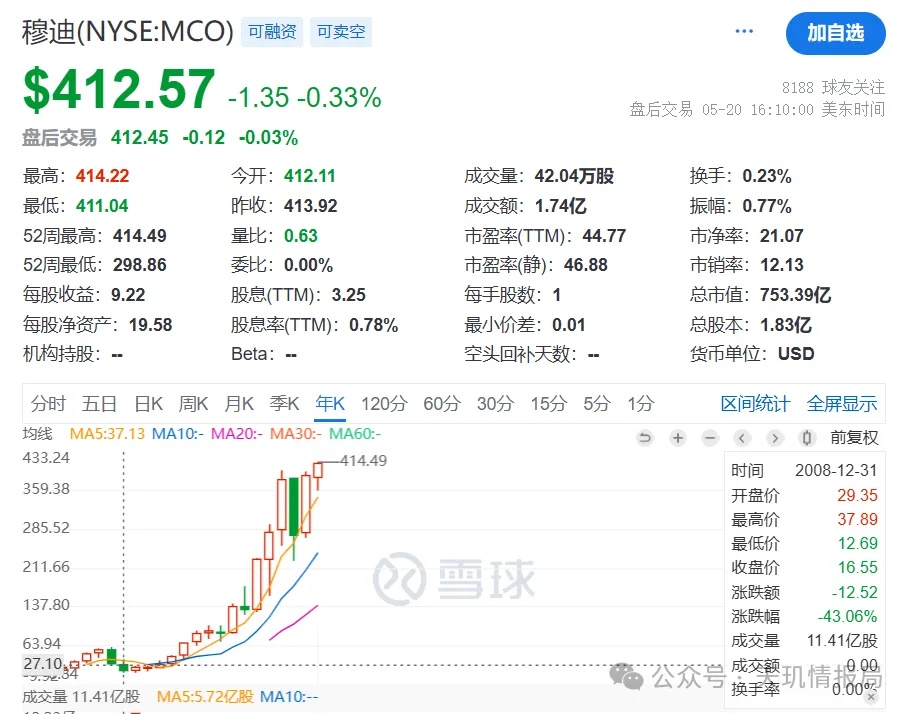Click the 开盘价 29.35 tooltip row
The image size is (913, 714).
coord(804,495)
